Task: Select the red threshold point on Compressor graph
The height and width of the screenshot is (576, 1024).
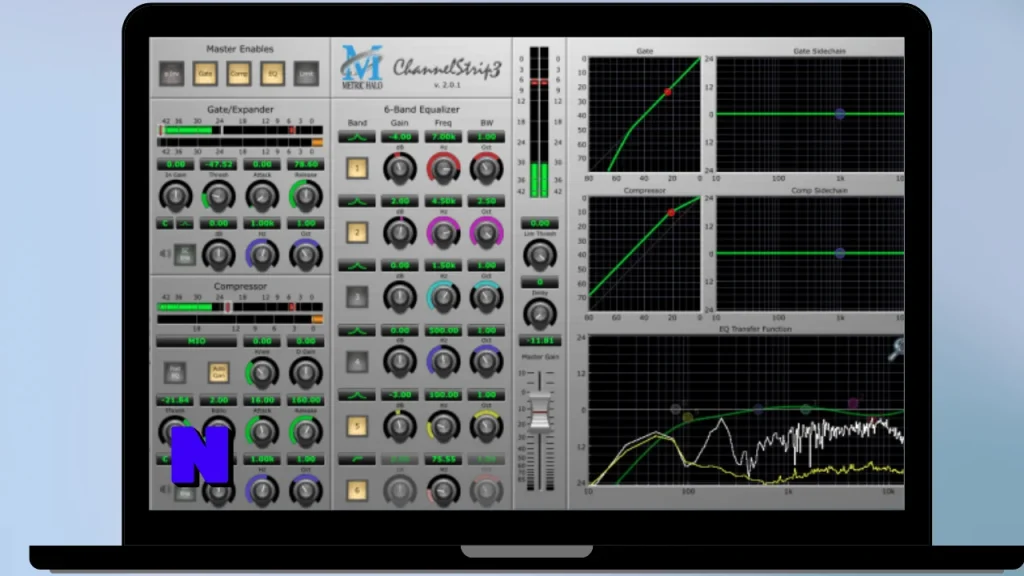Action: [x=671, y=213]
